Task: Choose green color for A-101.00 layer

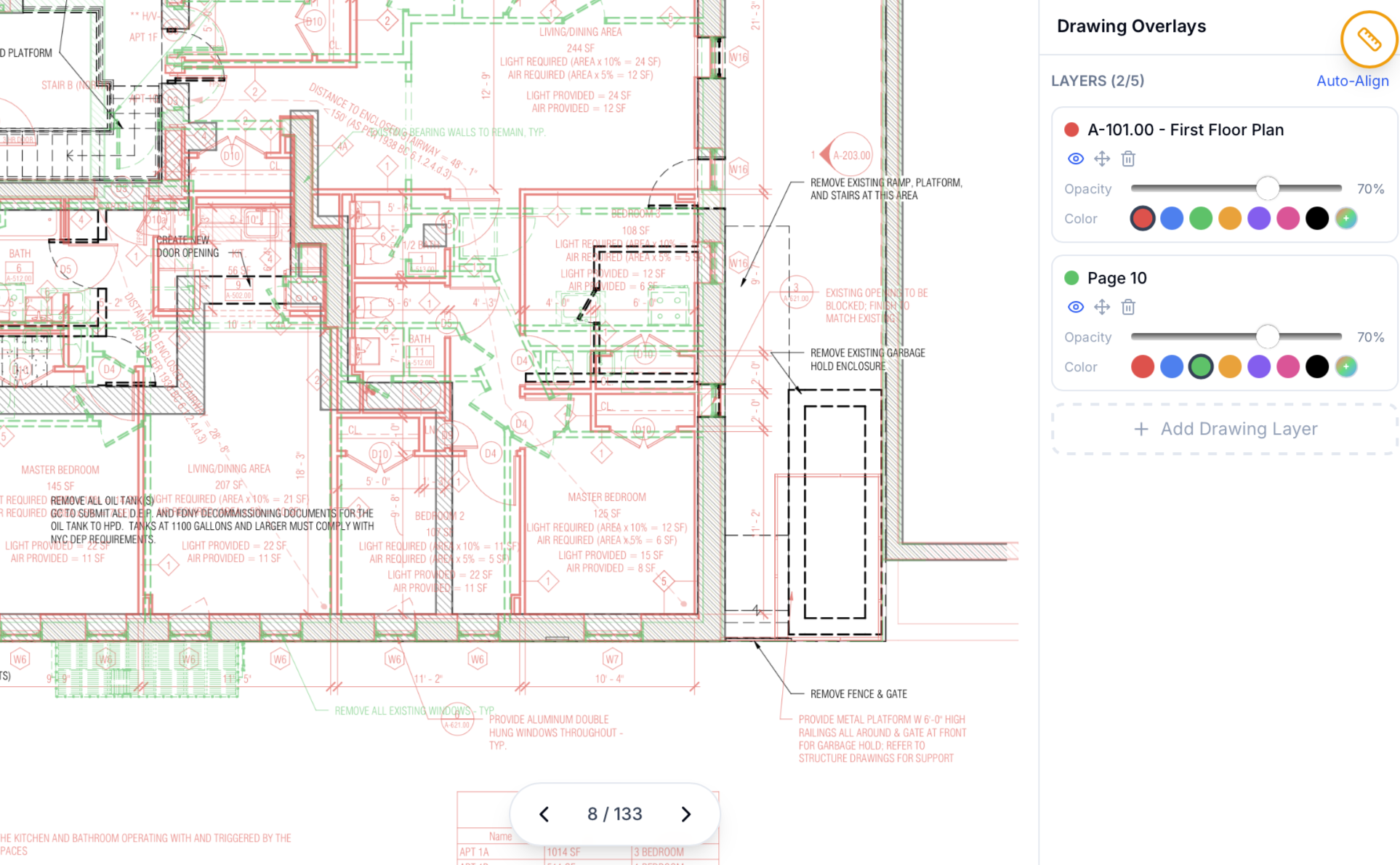Action: pyautogui.click(x=1201, y=218)
